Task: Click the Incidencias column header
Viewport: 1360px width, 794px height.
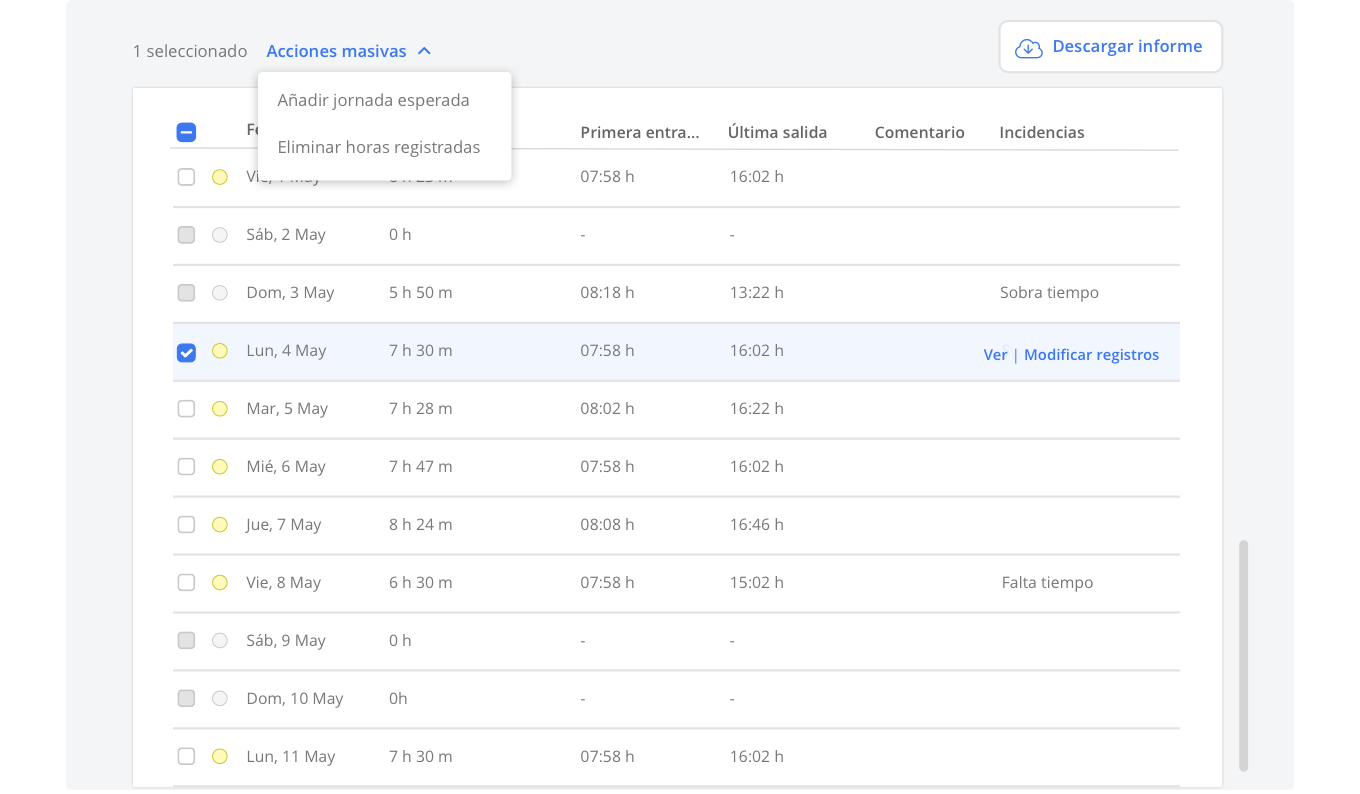Action: point(1042,132)
